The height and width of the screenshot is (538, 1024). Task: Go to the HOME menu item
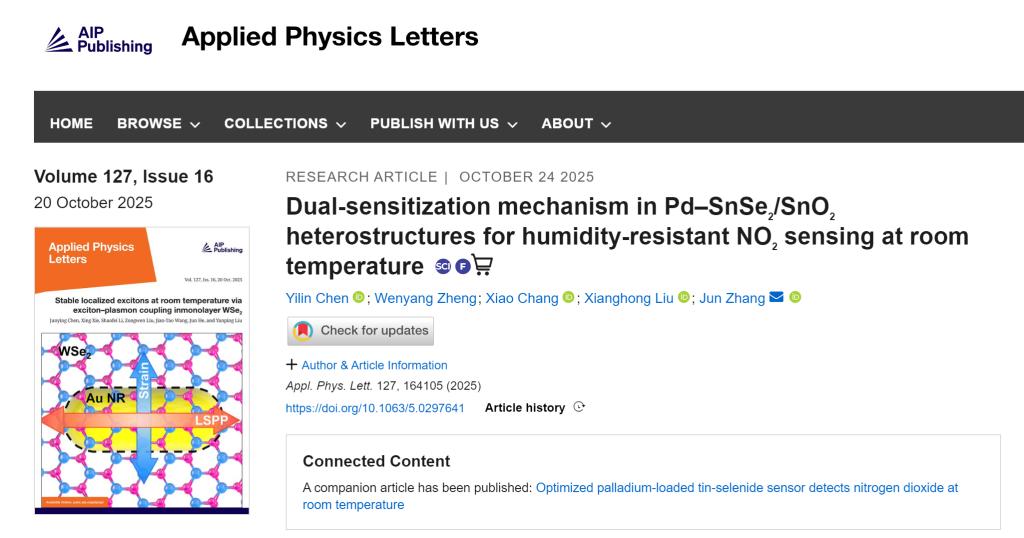click(x=71, y=124)
